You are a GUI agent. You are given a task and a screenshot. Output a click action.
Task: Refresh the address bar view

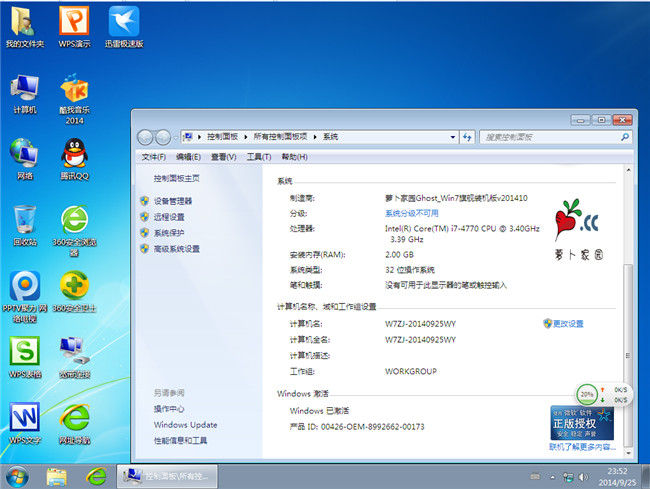click(467, 137)
